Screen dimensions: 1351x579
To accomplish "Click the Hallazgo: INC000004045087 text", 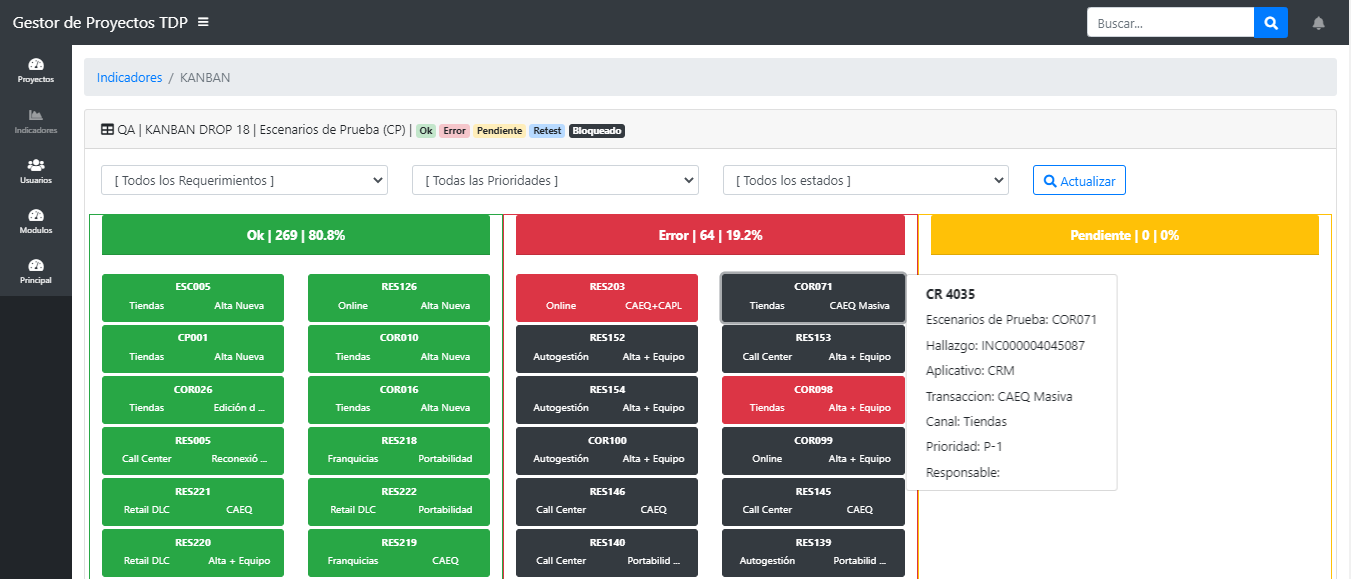I will (x=1005, y=345).
